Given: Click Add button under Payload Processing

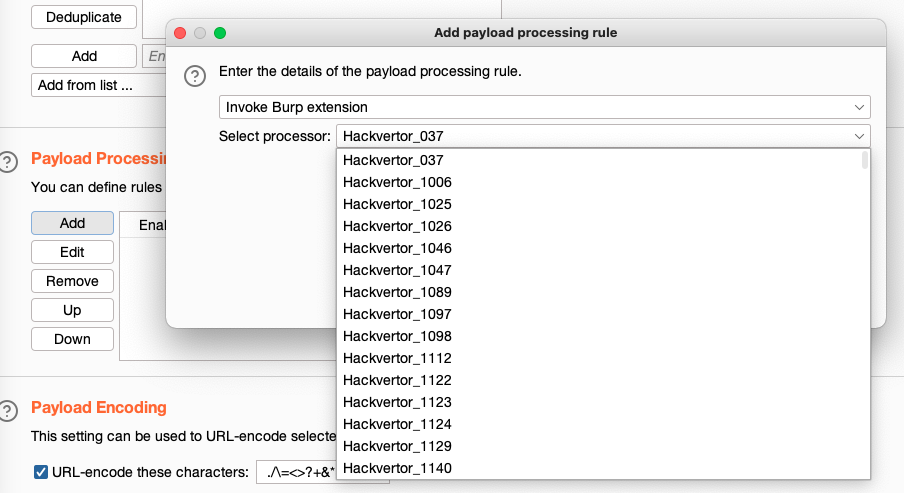Looking at the screenshot, I should pyautogui.click(x=72, y=223).
